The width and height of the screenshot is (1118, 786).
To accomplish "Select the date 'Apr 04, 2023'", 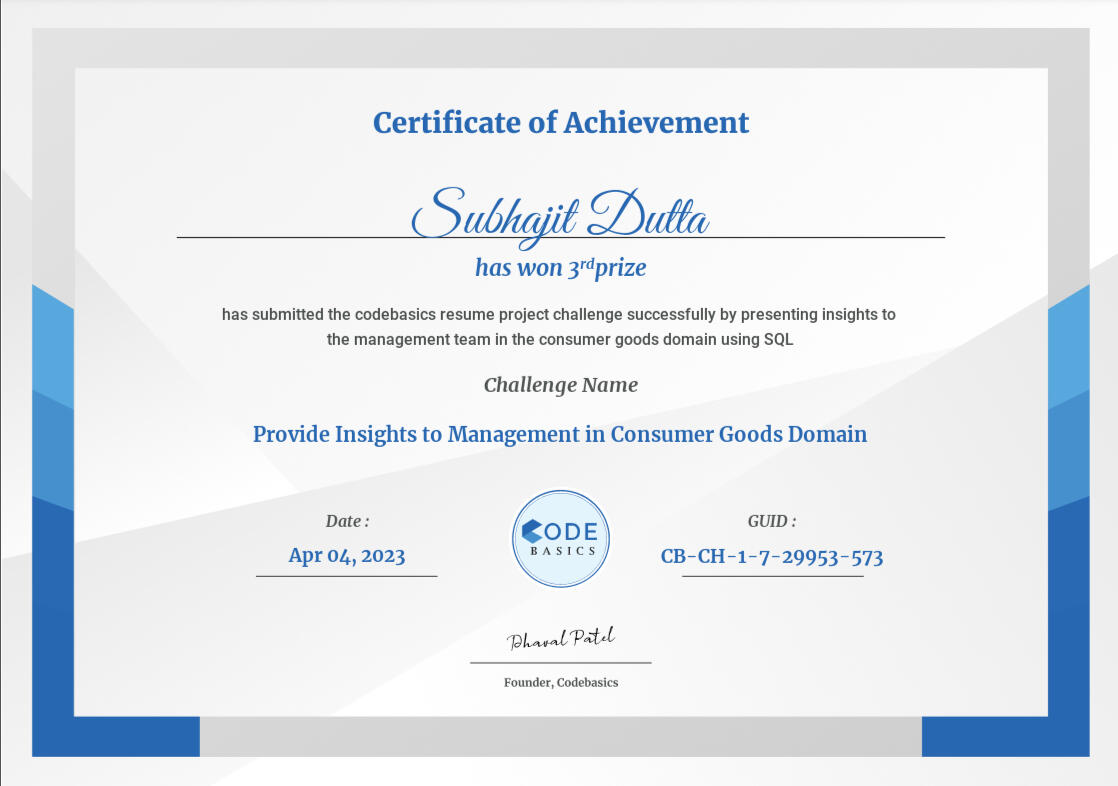I will tap(347, 555).
